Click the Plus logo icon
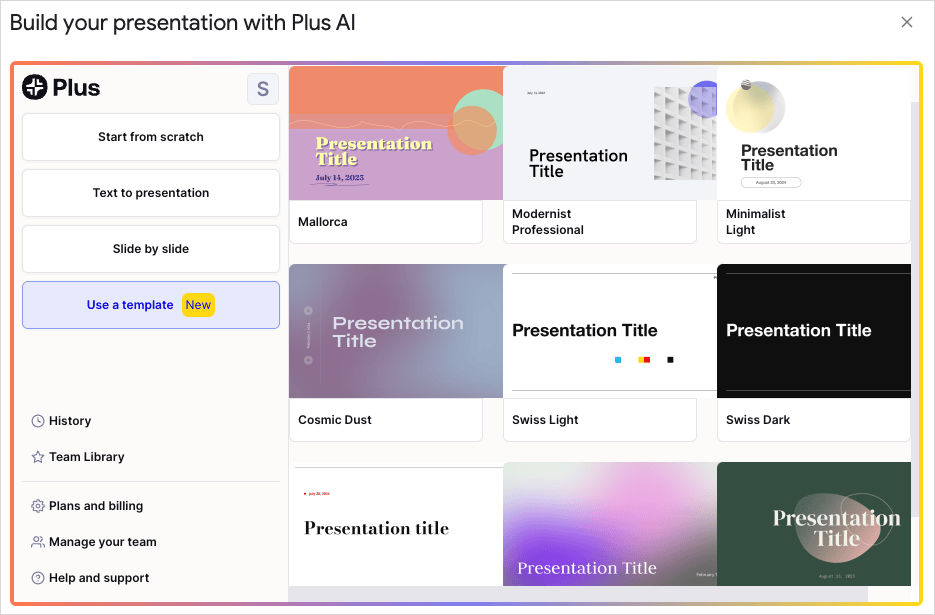This screenshot has width=935, height=615. tap(35, 88)
